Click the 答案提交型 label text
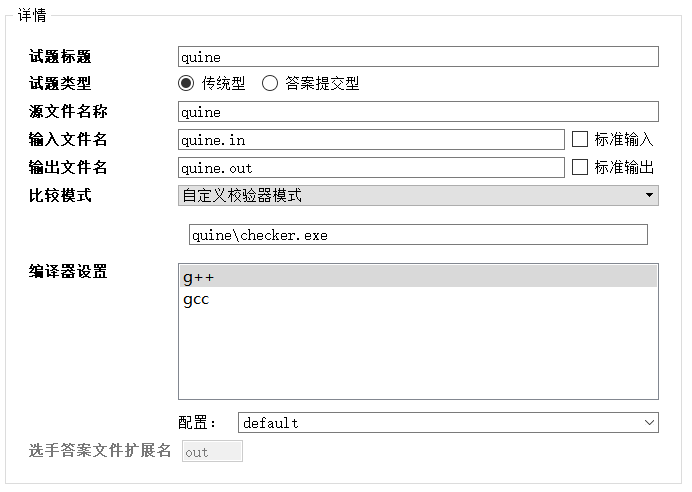692x492 pixels. [315, 84]
